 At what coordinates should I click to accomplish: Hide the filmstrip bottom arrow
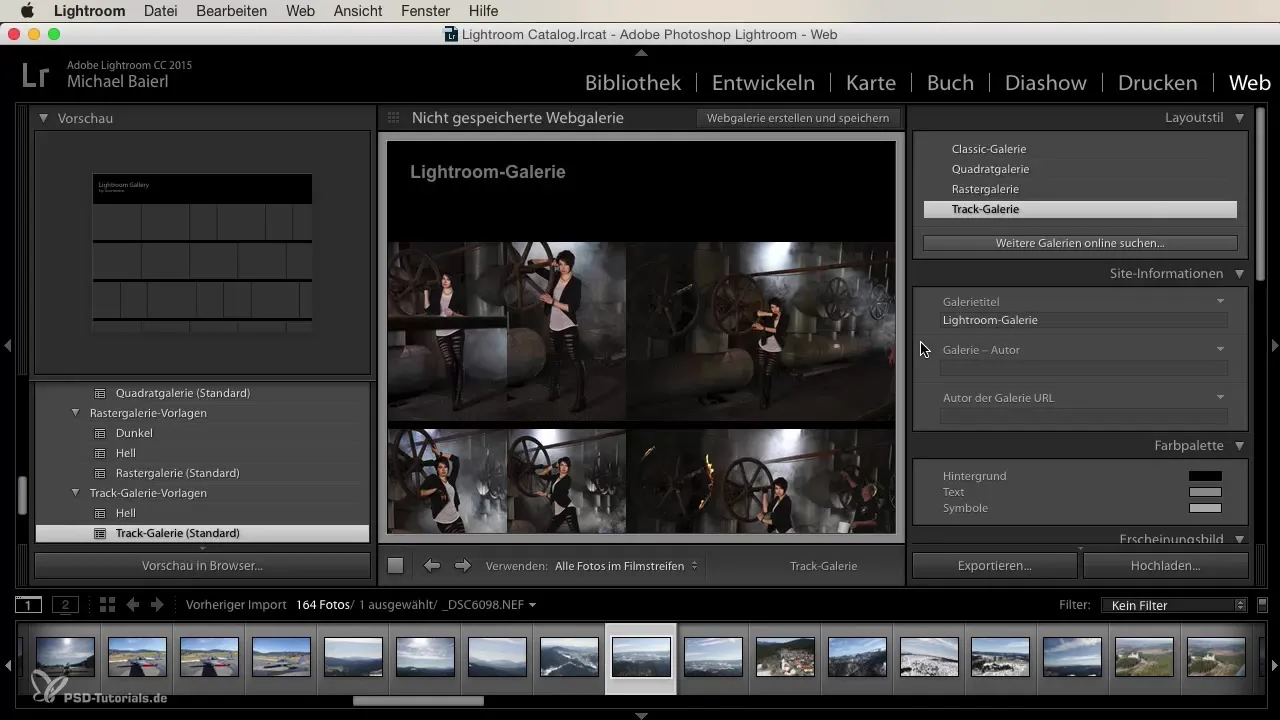[641, 715]
